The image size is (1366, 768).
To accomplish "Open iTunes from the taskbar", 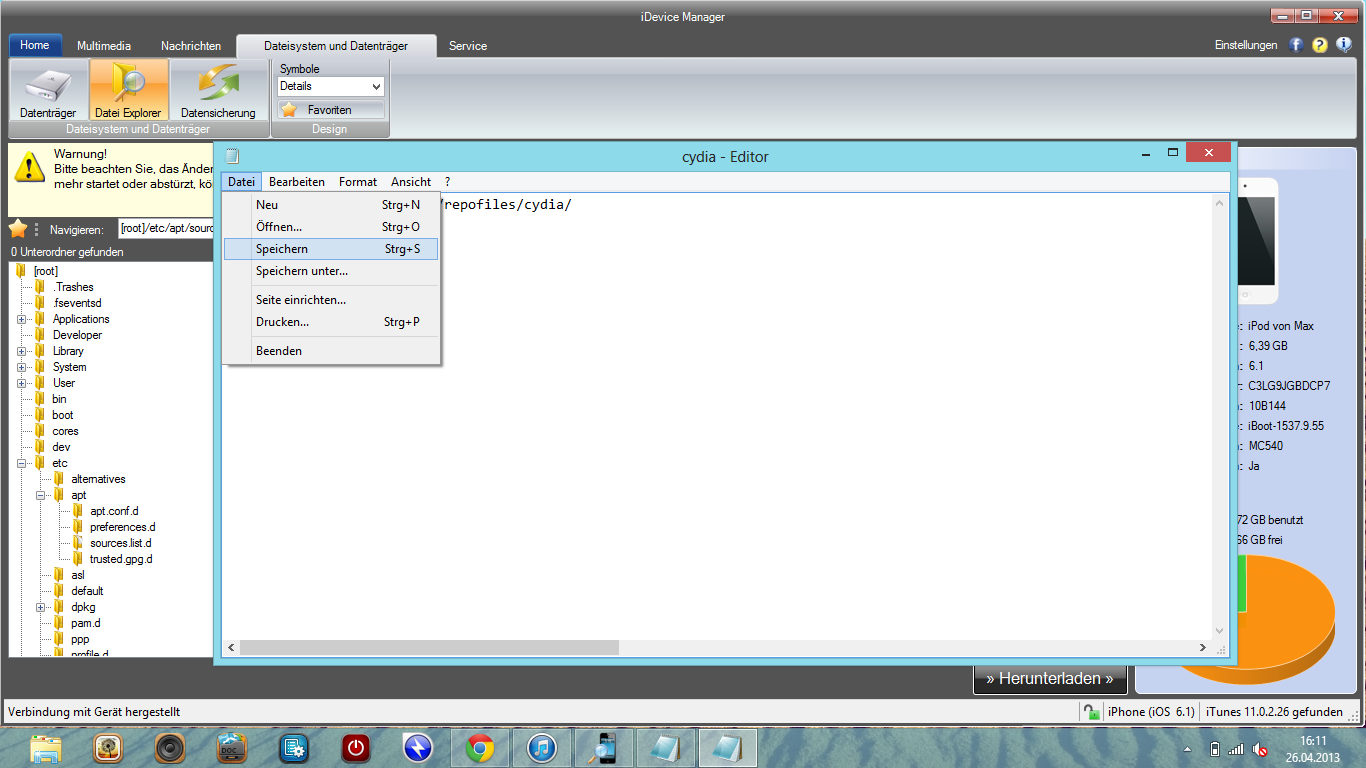I will 542,748.
